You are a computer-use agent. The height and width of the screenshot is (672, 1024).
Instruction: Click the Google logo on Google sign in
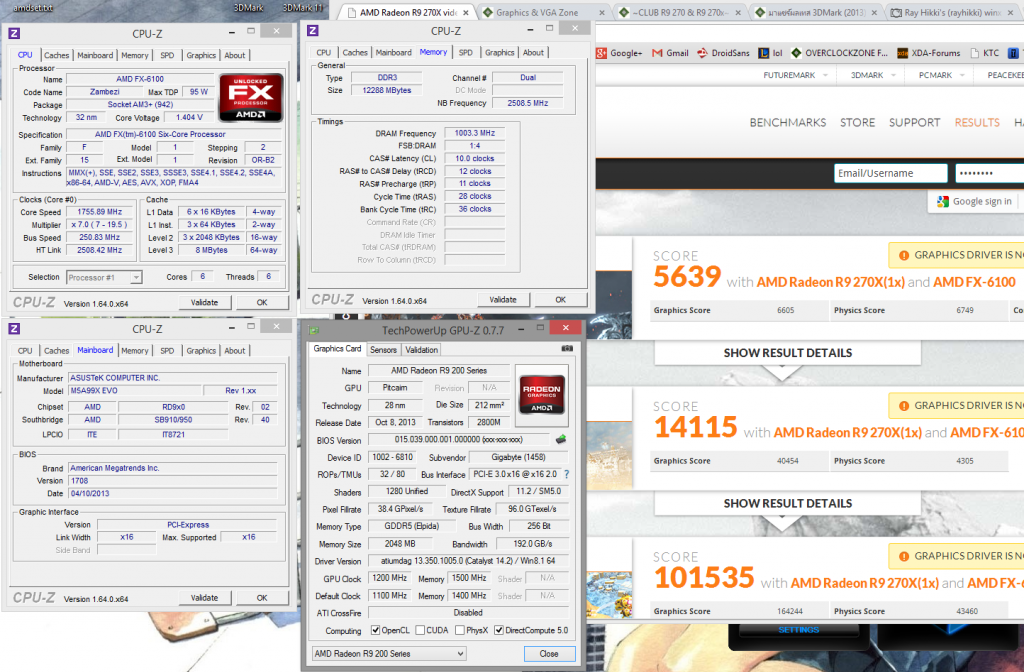[x=942, y=201]
